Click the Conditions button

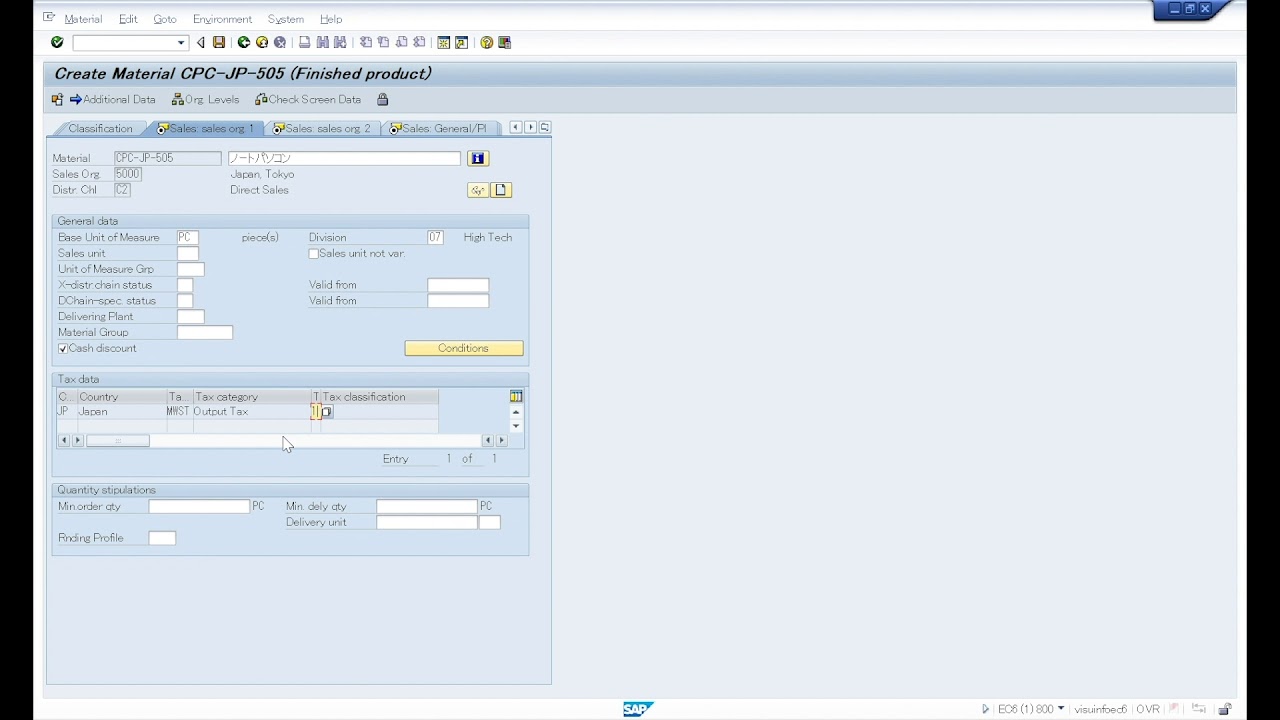tap(463, 348)
